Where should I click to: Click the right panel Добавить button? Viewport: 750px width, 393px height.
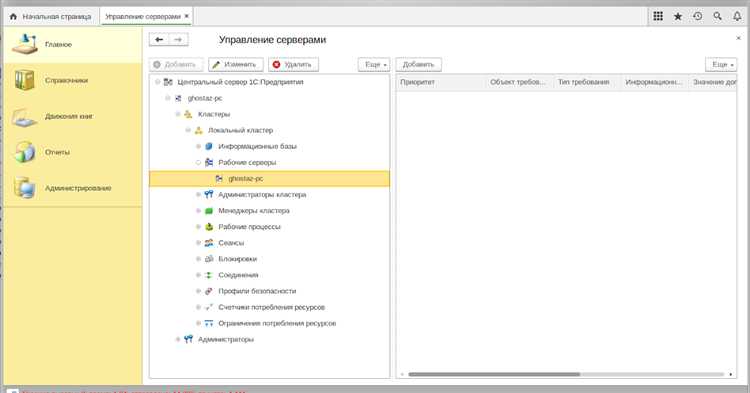pos(419,65)
